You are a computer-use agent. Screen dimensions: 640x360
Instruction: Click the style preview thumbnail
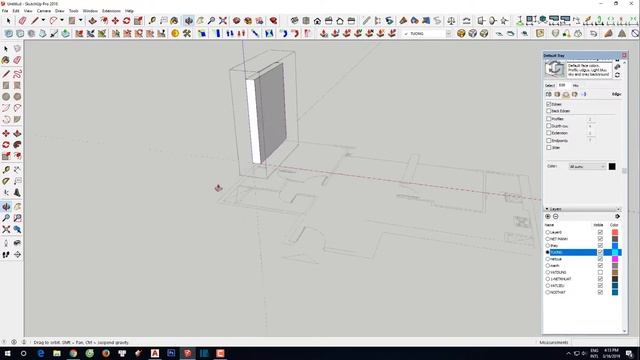click(554, 69)
